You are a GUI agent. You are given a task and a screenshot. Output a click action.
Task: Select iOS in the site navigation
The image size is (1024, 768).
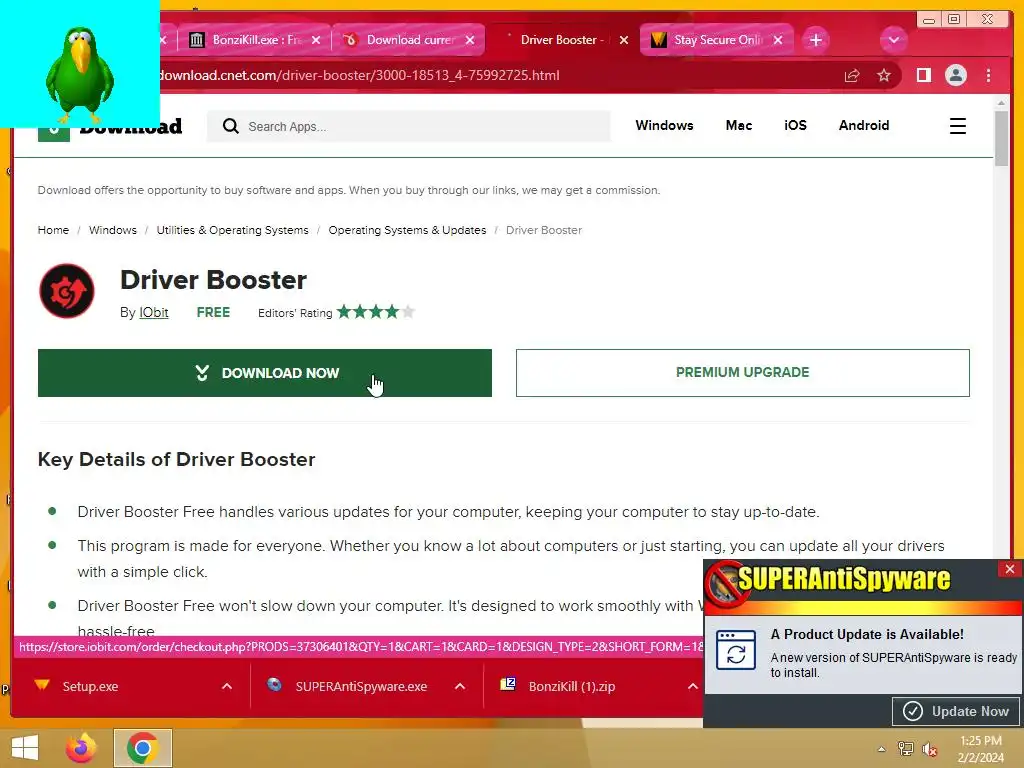(795, 125)
